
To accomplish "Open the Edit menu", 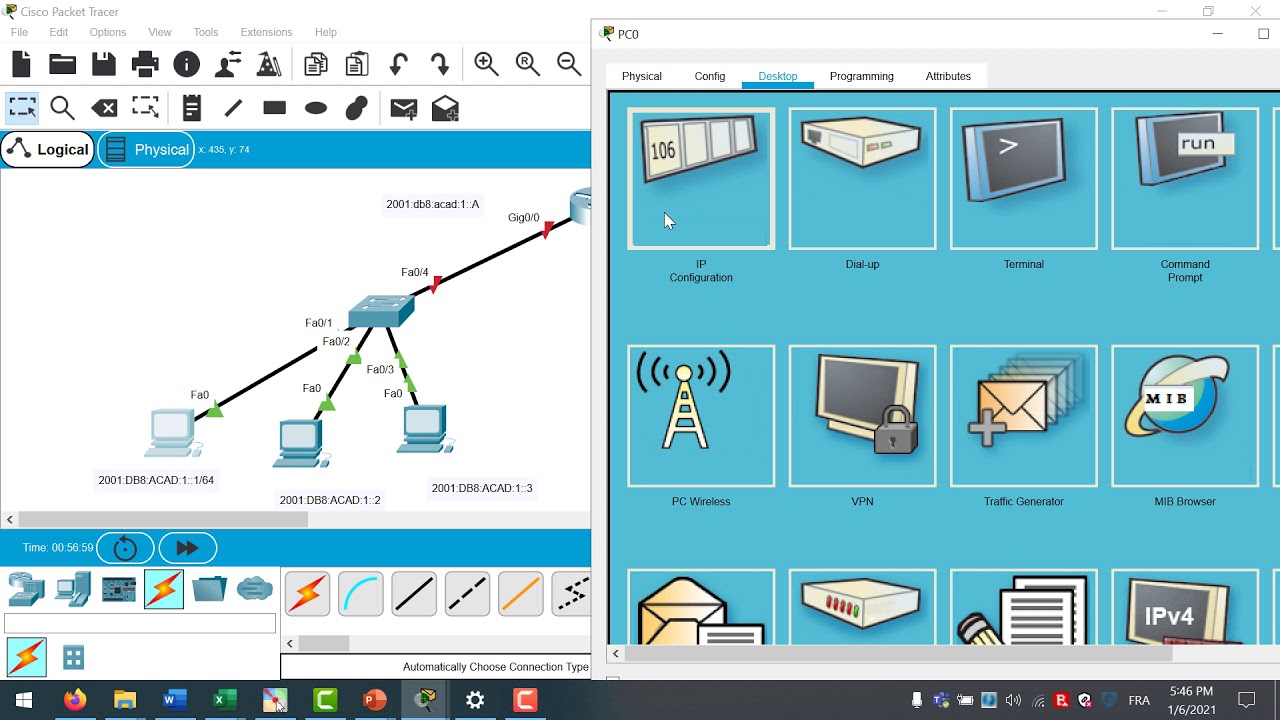I will click(59, 32).
